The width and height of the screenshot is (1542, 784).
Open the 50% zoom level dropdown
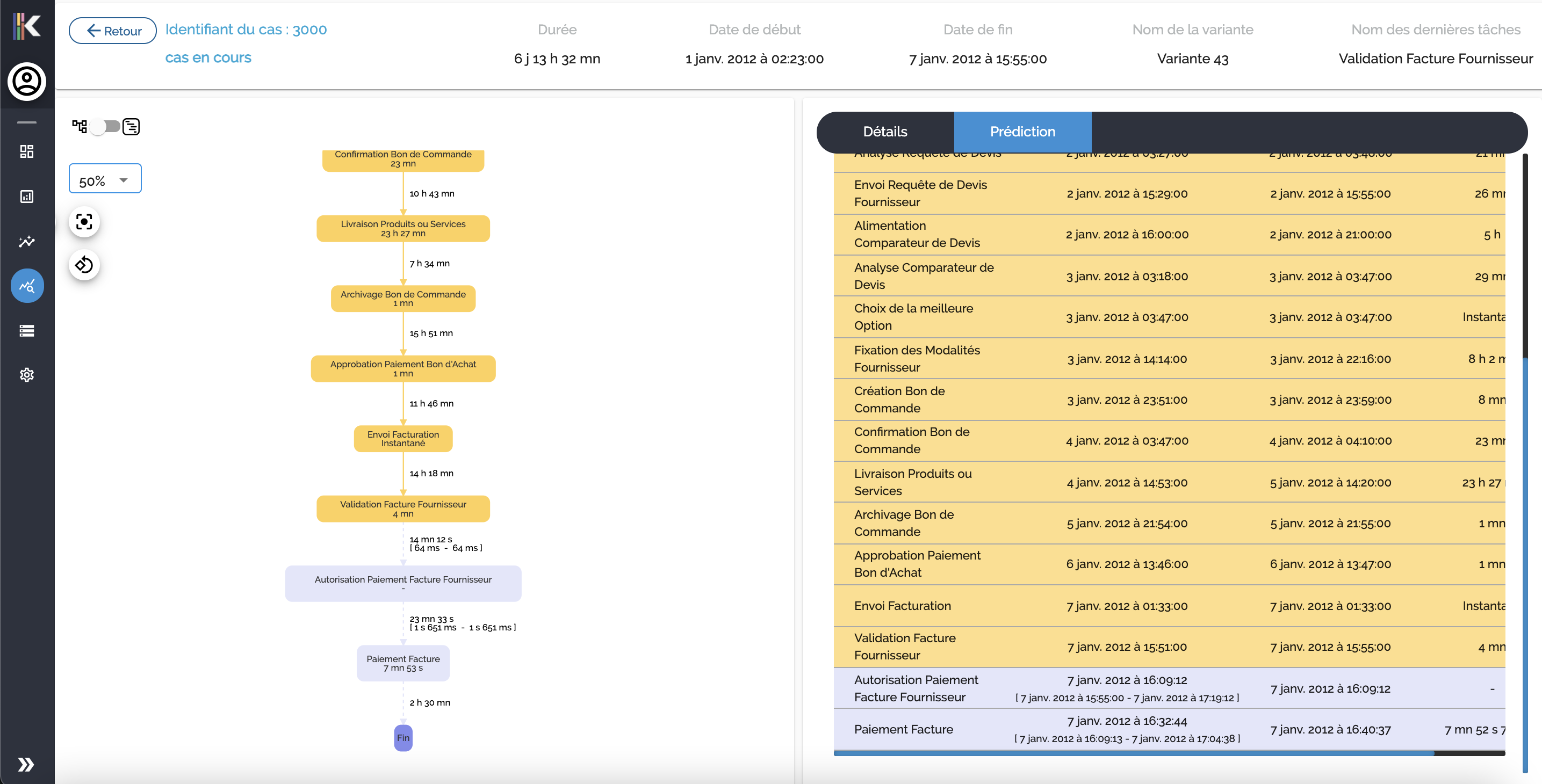pyautogui.click(x=105, y=179)
